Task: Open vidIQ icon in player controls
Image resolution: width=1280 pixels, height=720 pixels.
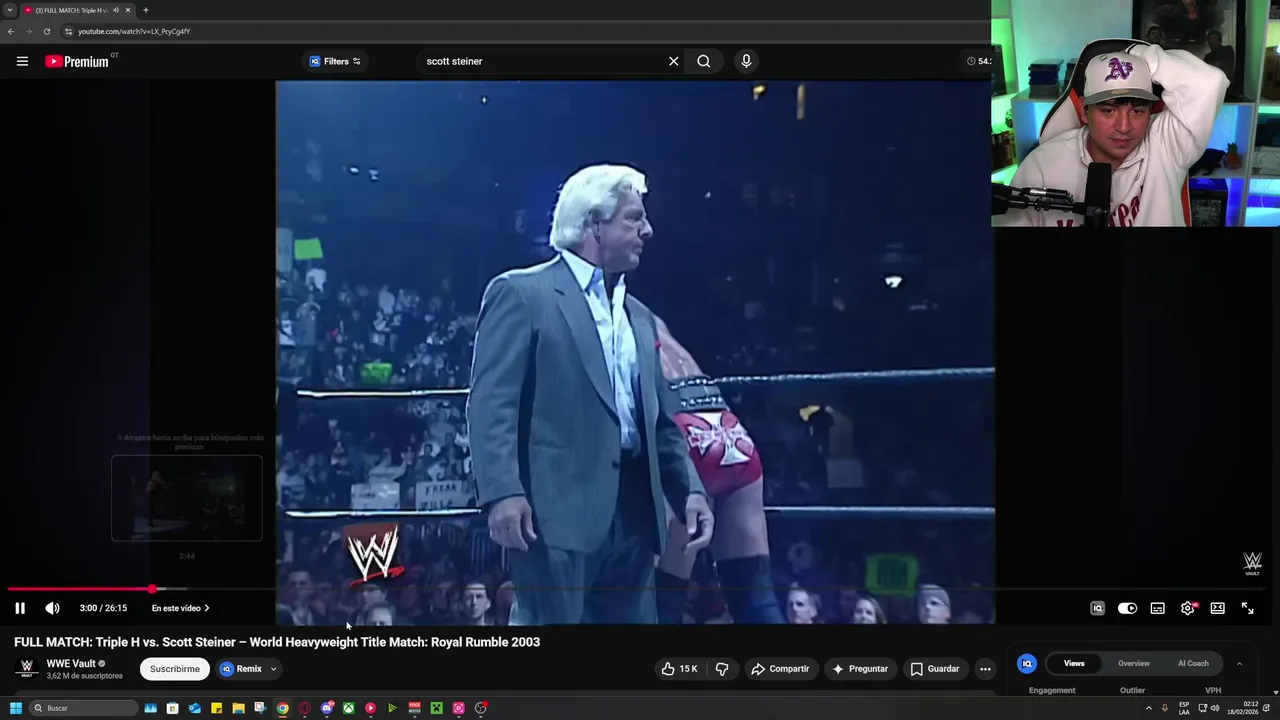Action: coord(1097,608)
